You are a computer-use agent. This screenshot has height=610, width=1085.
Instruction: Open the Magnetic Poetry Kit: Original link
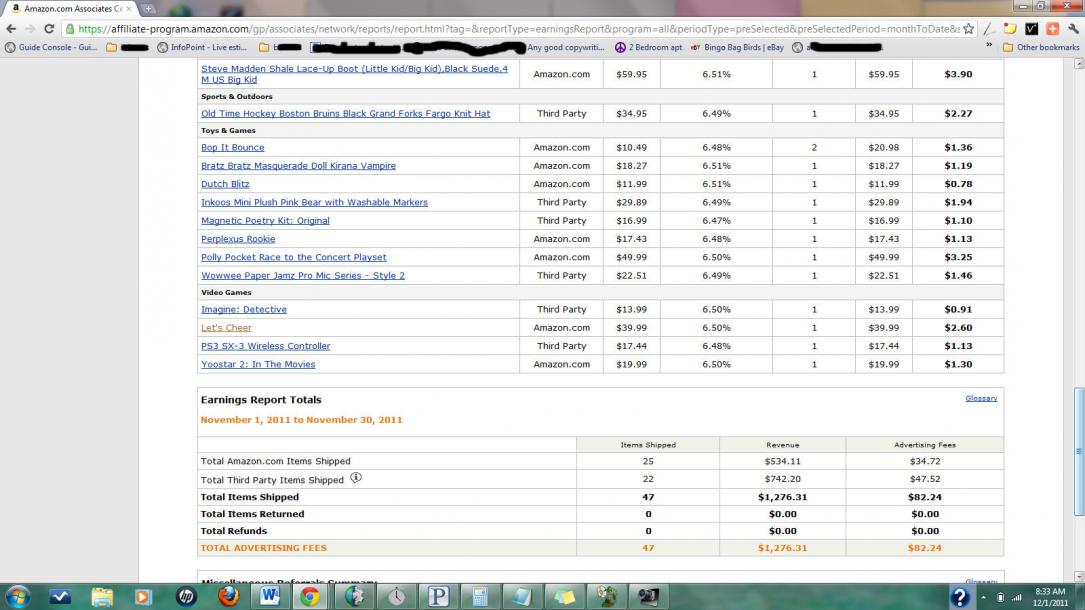click(x=265, y=221)
